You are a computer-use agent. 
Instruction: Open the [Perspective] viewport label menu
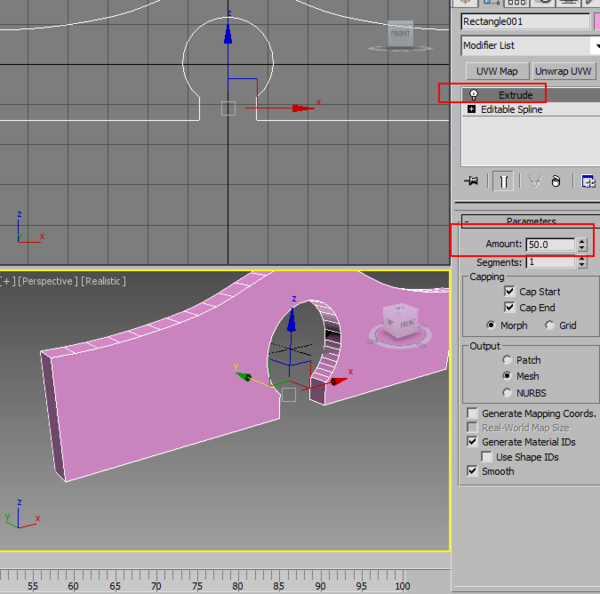pos(47,281)
